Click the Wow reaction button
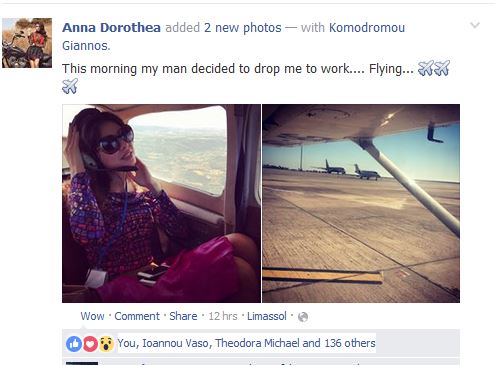 [92, 316]
